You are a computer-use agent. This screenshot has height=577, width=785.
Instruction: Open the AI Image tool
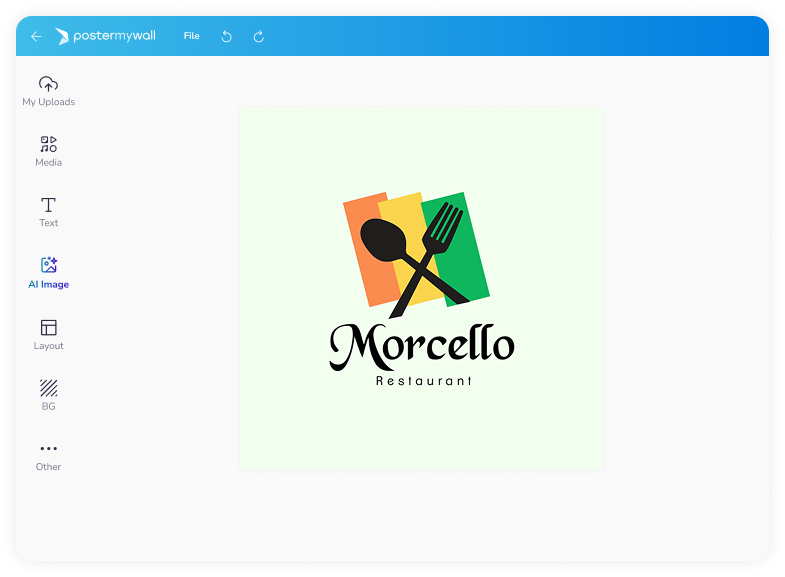coord(48,272)
